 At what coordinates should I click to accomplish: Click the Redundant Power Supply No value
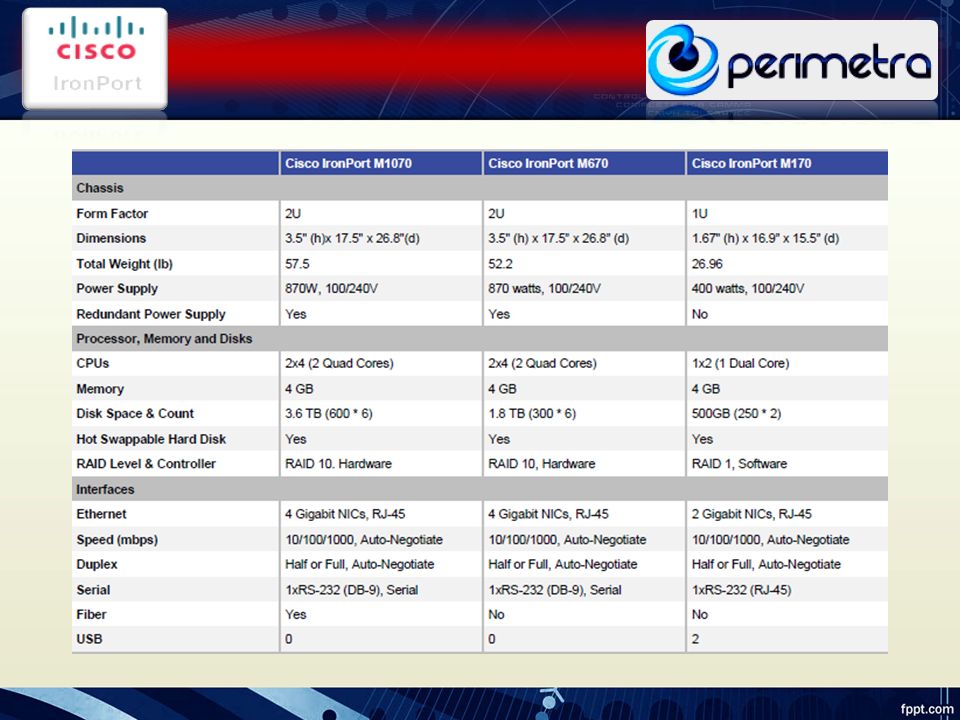700,314
